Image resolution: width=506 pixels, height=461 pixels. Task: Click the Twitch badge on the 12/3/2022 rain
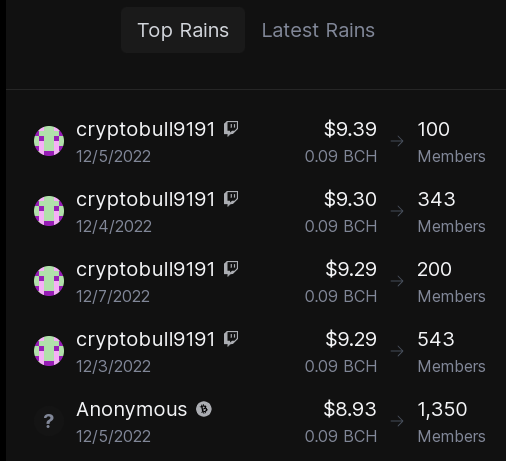231,339
